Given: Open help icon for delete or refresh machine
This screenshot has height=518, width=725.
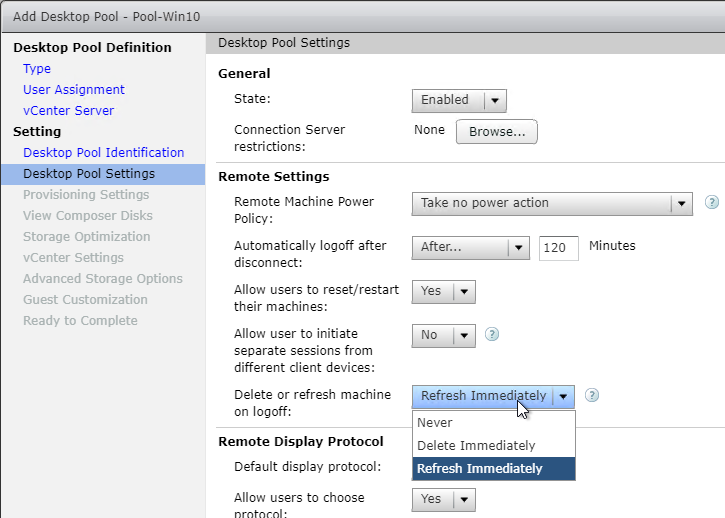Looking at the screenshot, I should pos(592,395).
